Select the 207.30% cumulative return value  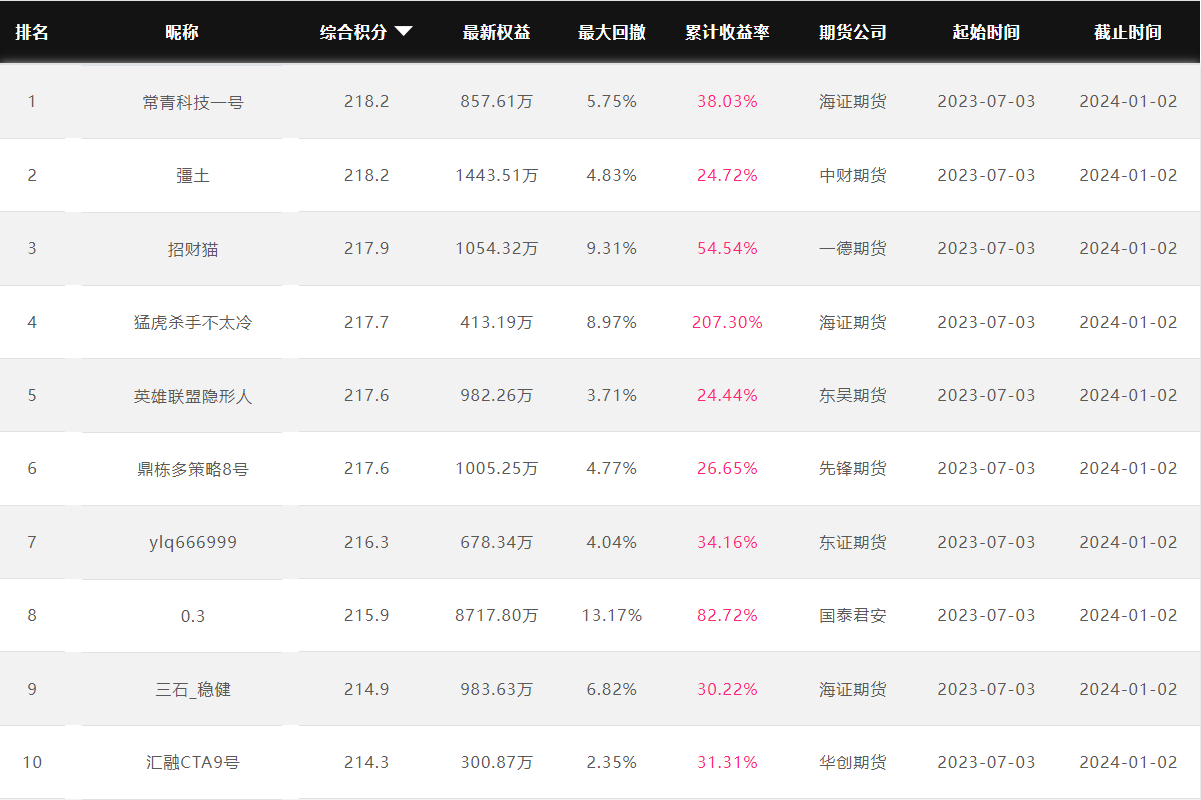coord(727,322)
